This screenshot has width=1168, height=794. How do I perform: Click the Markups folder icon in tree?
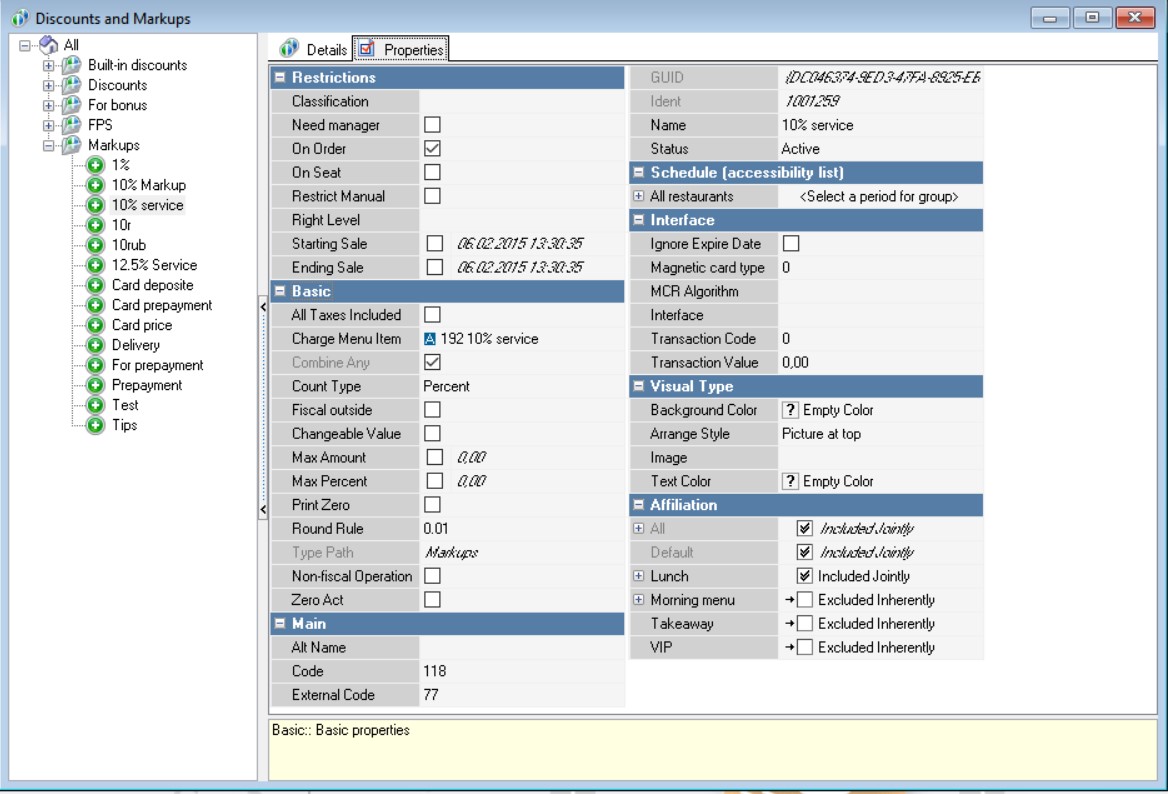click(x=71, y=145)
